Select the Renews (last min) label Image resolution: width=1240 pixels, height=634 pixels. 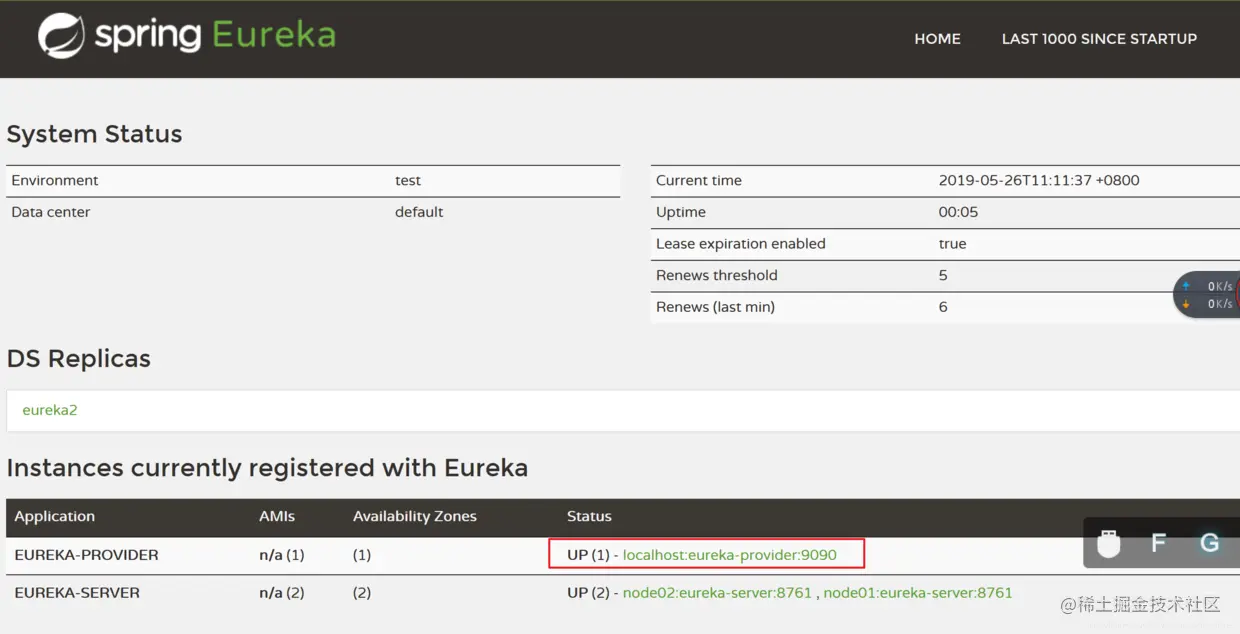click(x=715, y=307)
